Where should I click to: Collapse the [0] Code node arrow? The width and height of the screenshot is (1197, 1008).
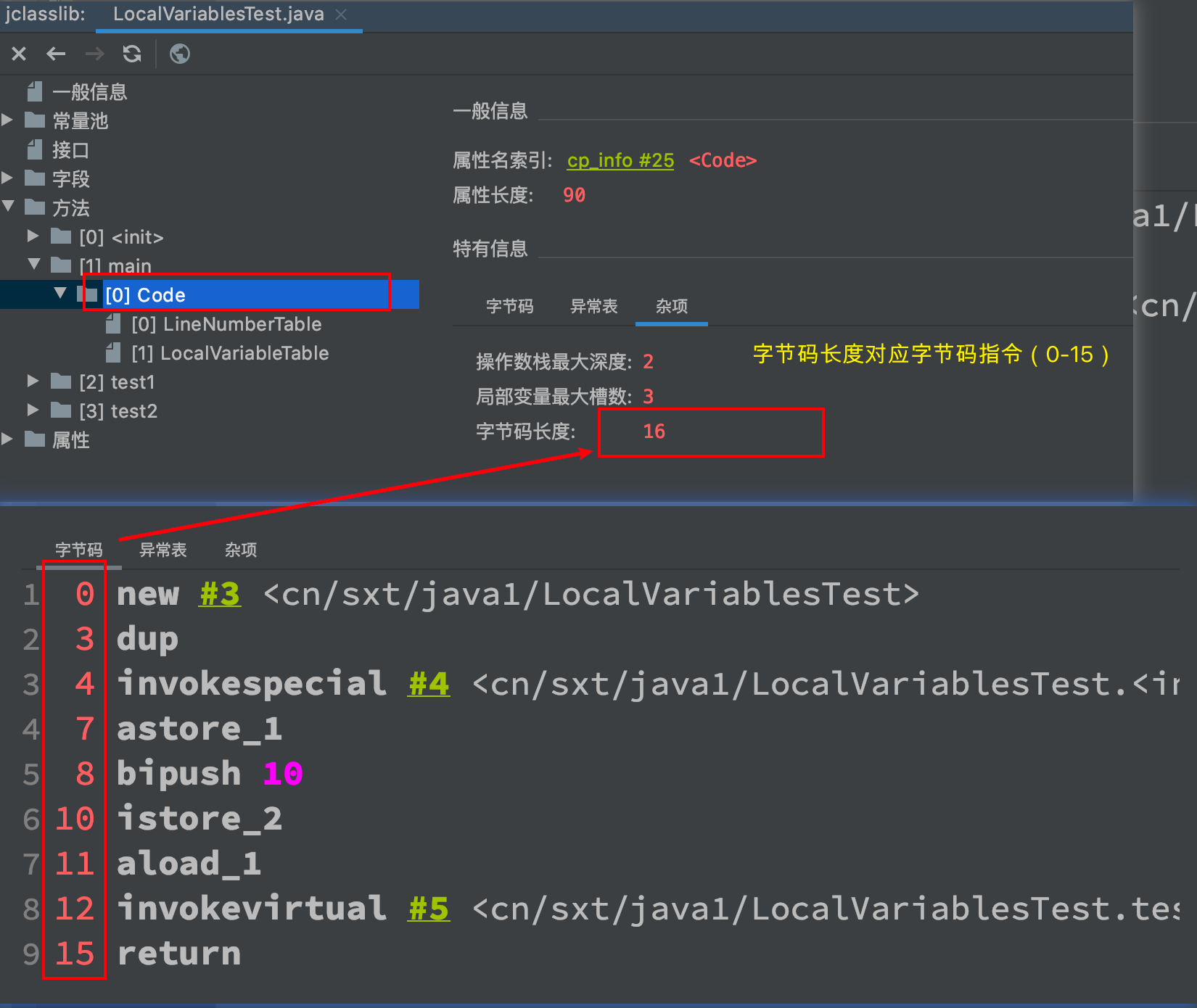click(x=60, y=294)
